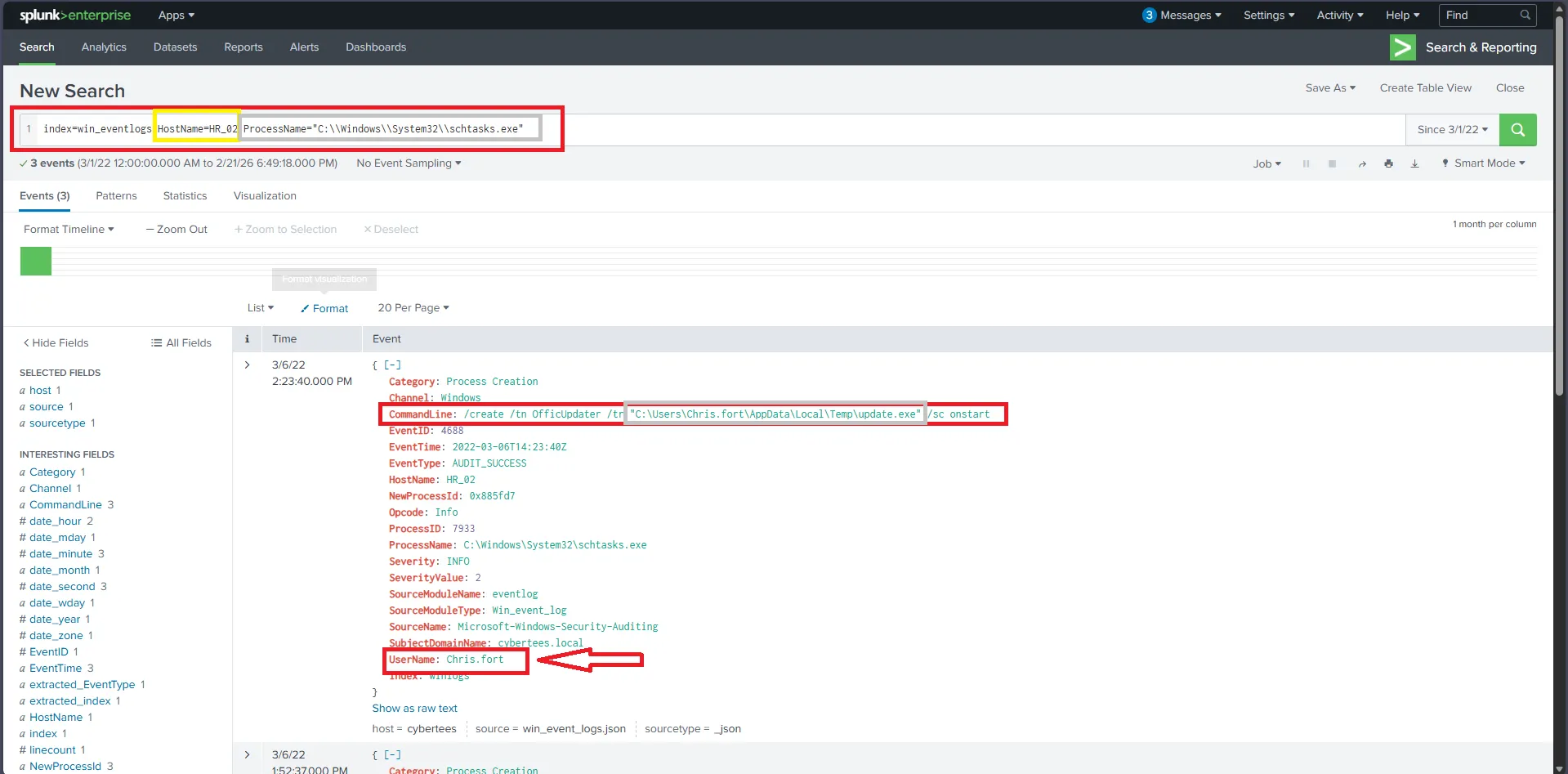Click the messages count badge
This screenshot has height=774, width=1568.
point(1149,16)
